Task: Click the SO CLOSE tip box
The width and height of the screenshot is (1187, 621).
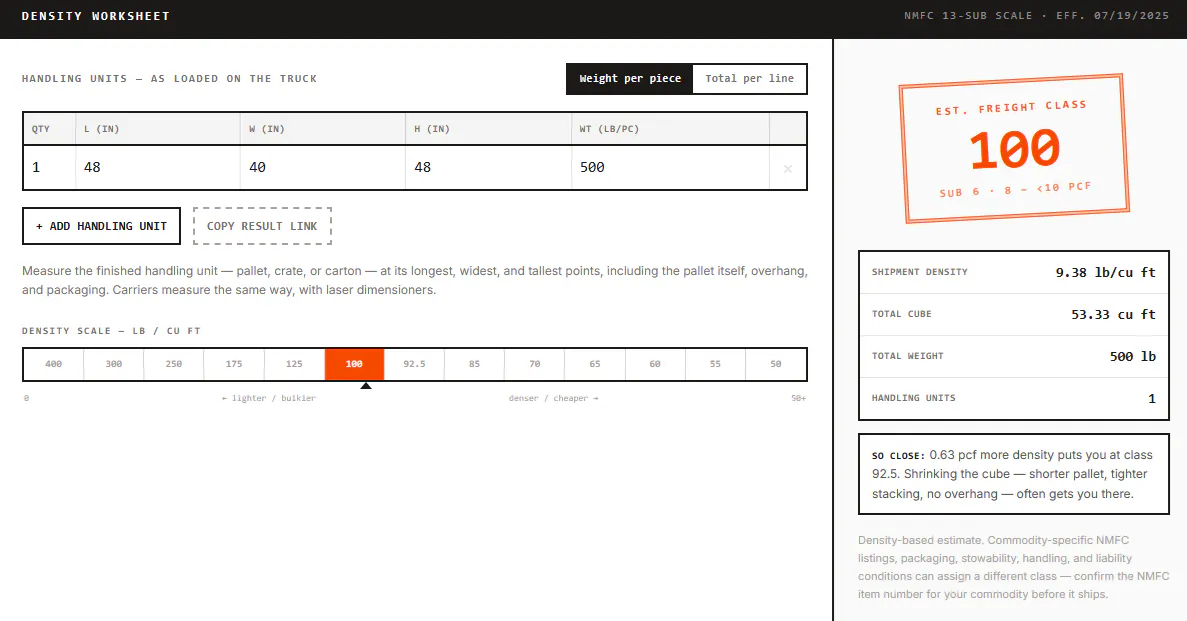Action: coord(1014,474)
